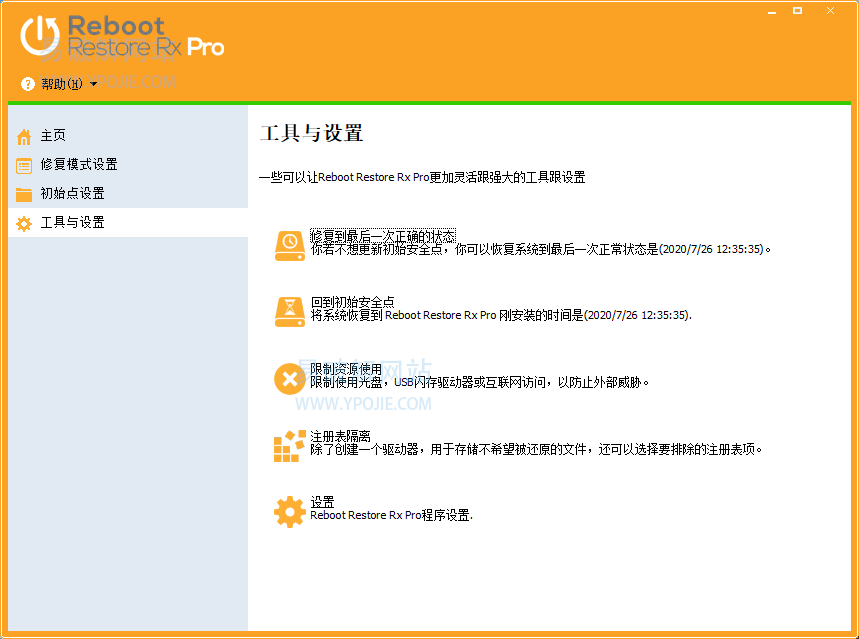
Task: Click the hourglass-drive icon for 回到初始安全点
Action: pyautogui.click(x=289, y=311)
